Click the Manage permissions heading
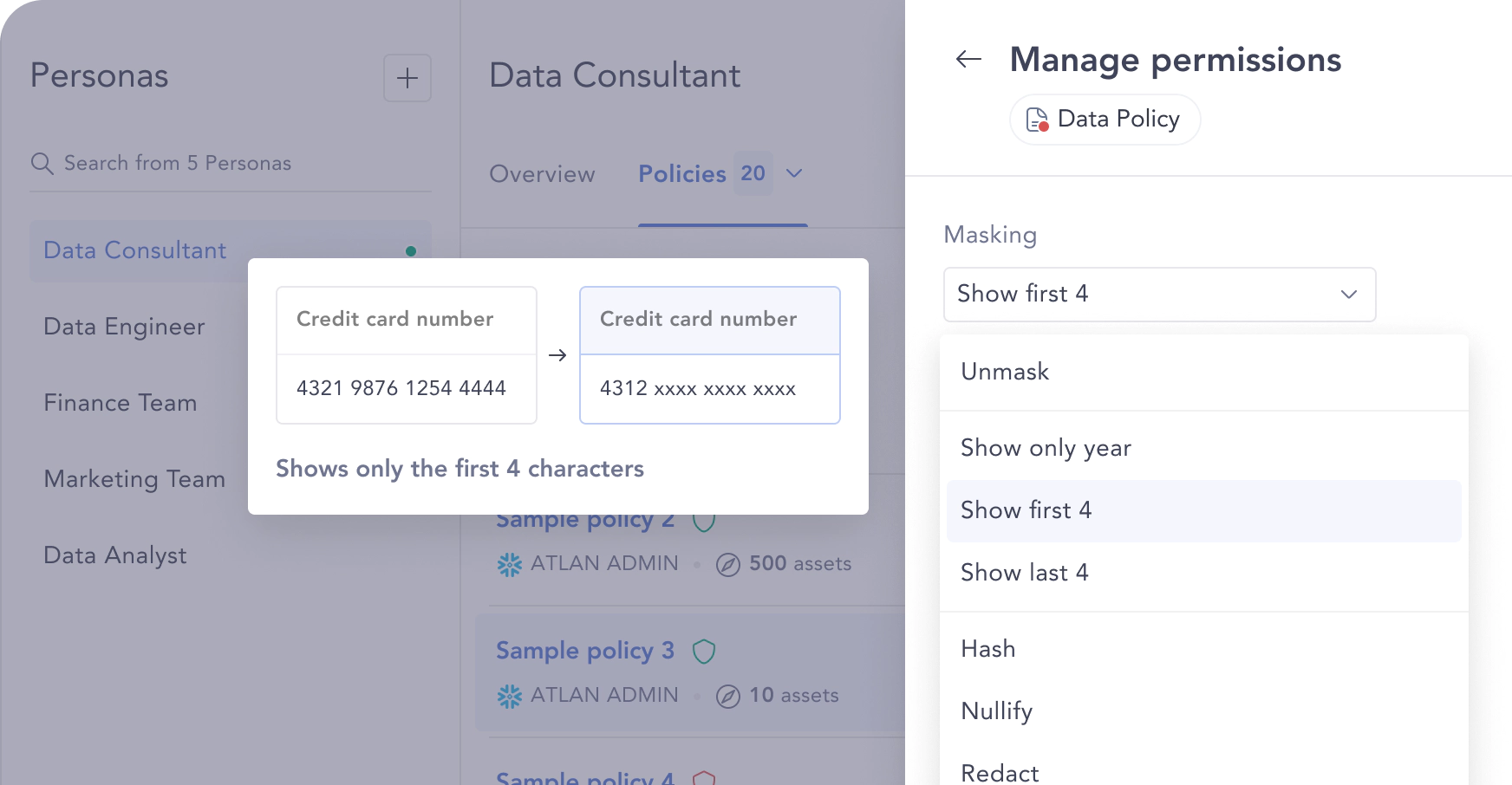Screen dimensions: 1512x785 point(1176,60)
